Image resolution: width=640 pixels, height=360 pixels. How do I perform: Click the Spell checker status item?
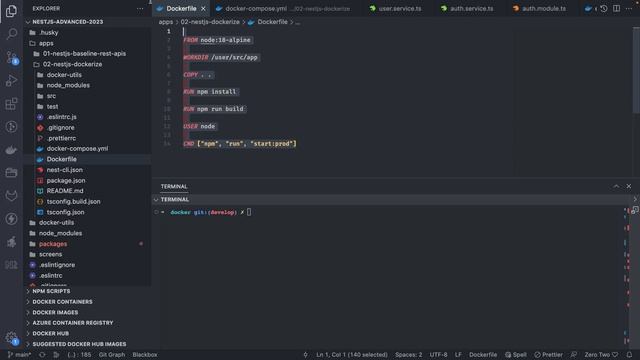[x=516, y=355]
